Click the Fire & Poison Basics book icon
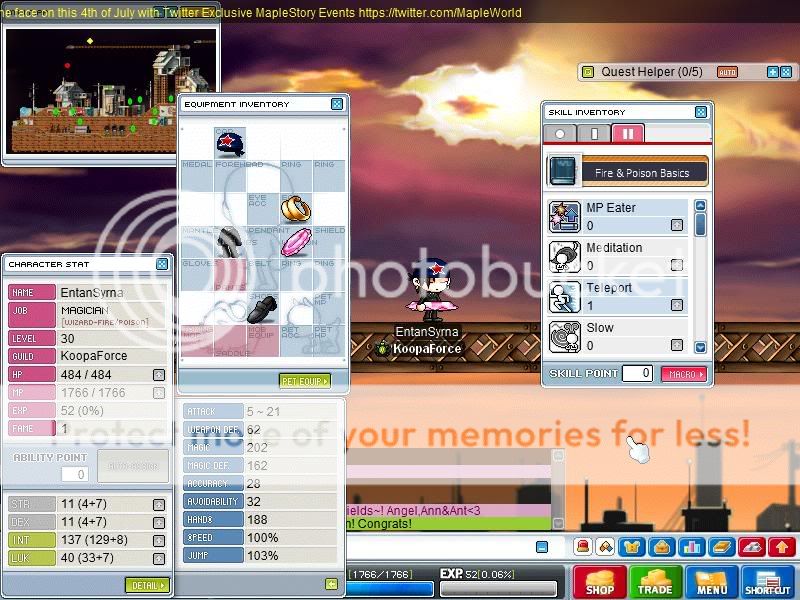 pyautogui.click(x=564, y=171)
